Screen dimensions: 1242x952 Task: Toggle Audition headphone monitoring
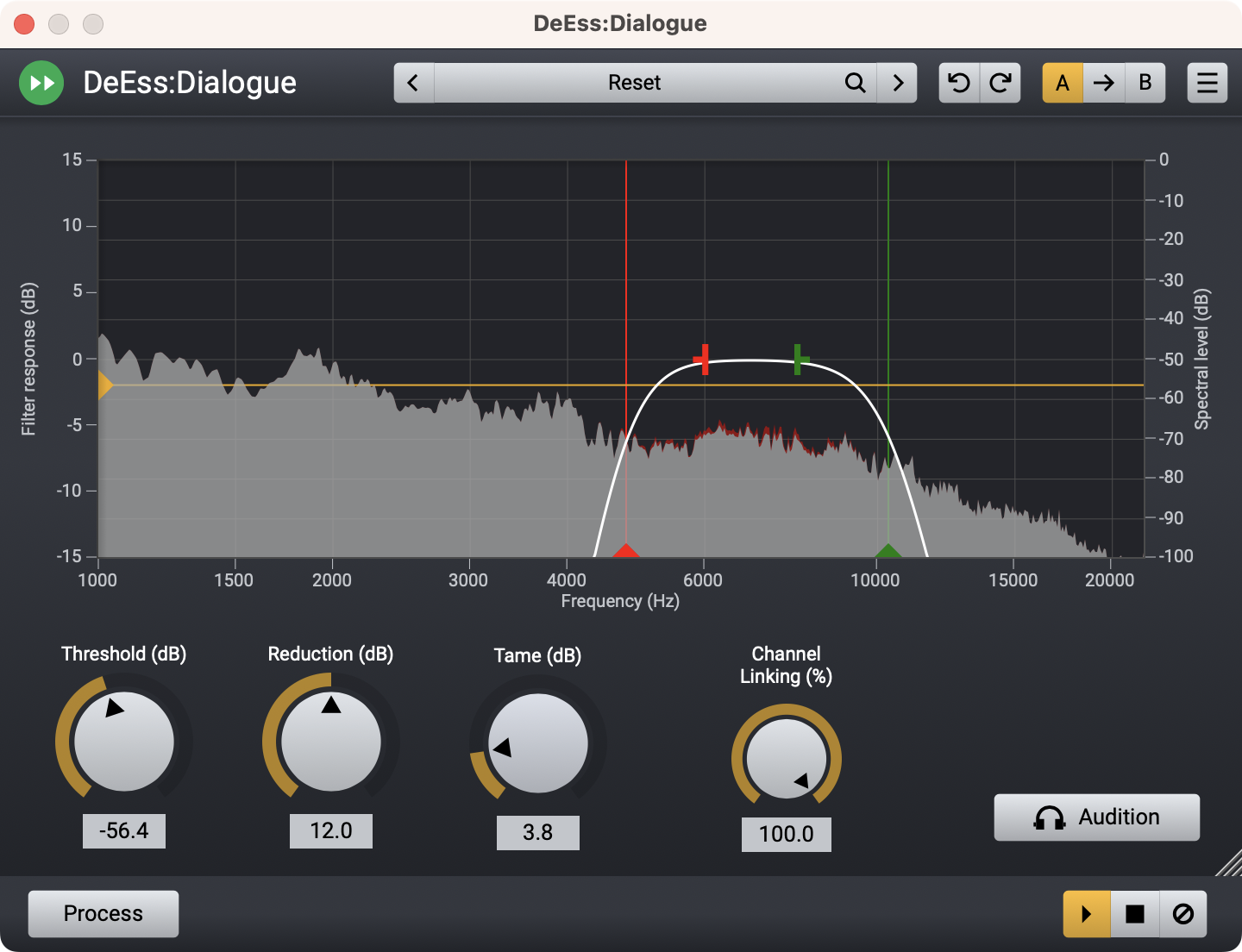point(1096,817)
